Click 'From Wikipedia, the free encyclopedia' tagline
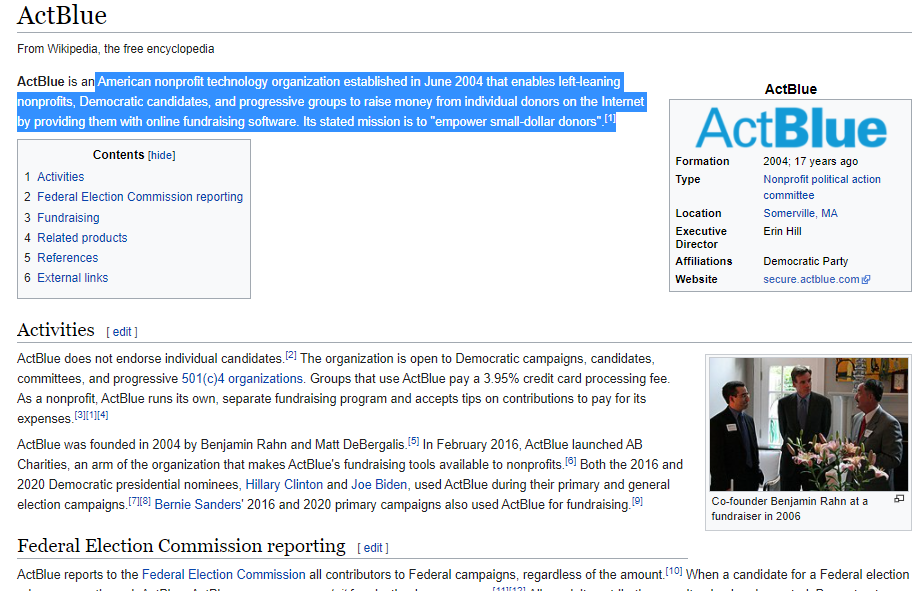Screen dimensions: 916x591 (116, 49)
